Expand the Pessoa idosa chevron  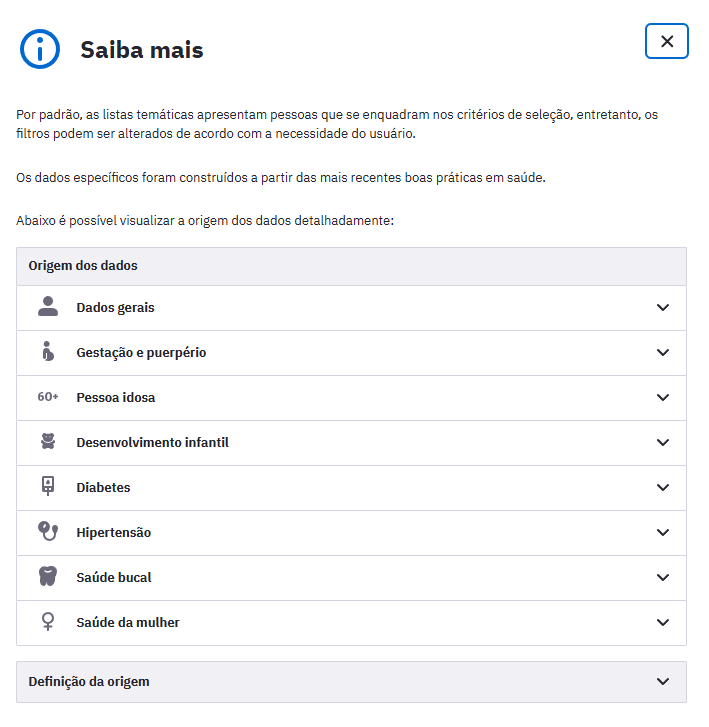[662, 398]
